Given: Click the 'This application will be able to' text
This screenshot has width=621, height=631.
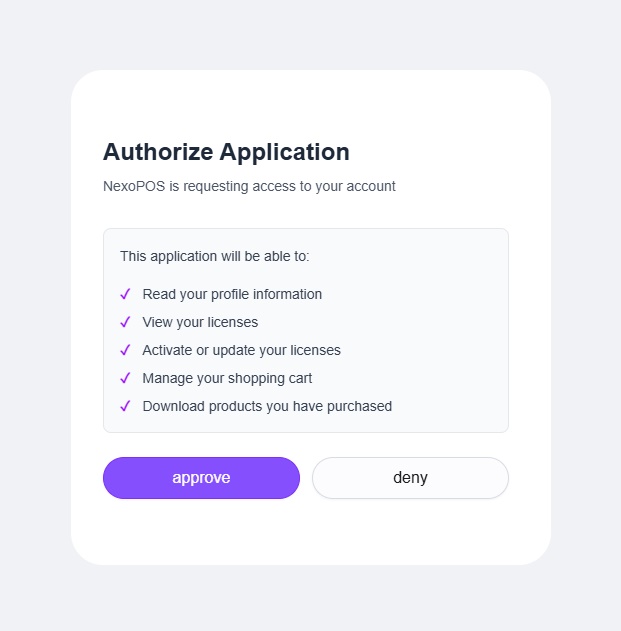Looking at the screenshot, I should coord(215,256).
